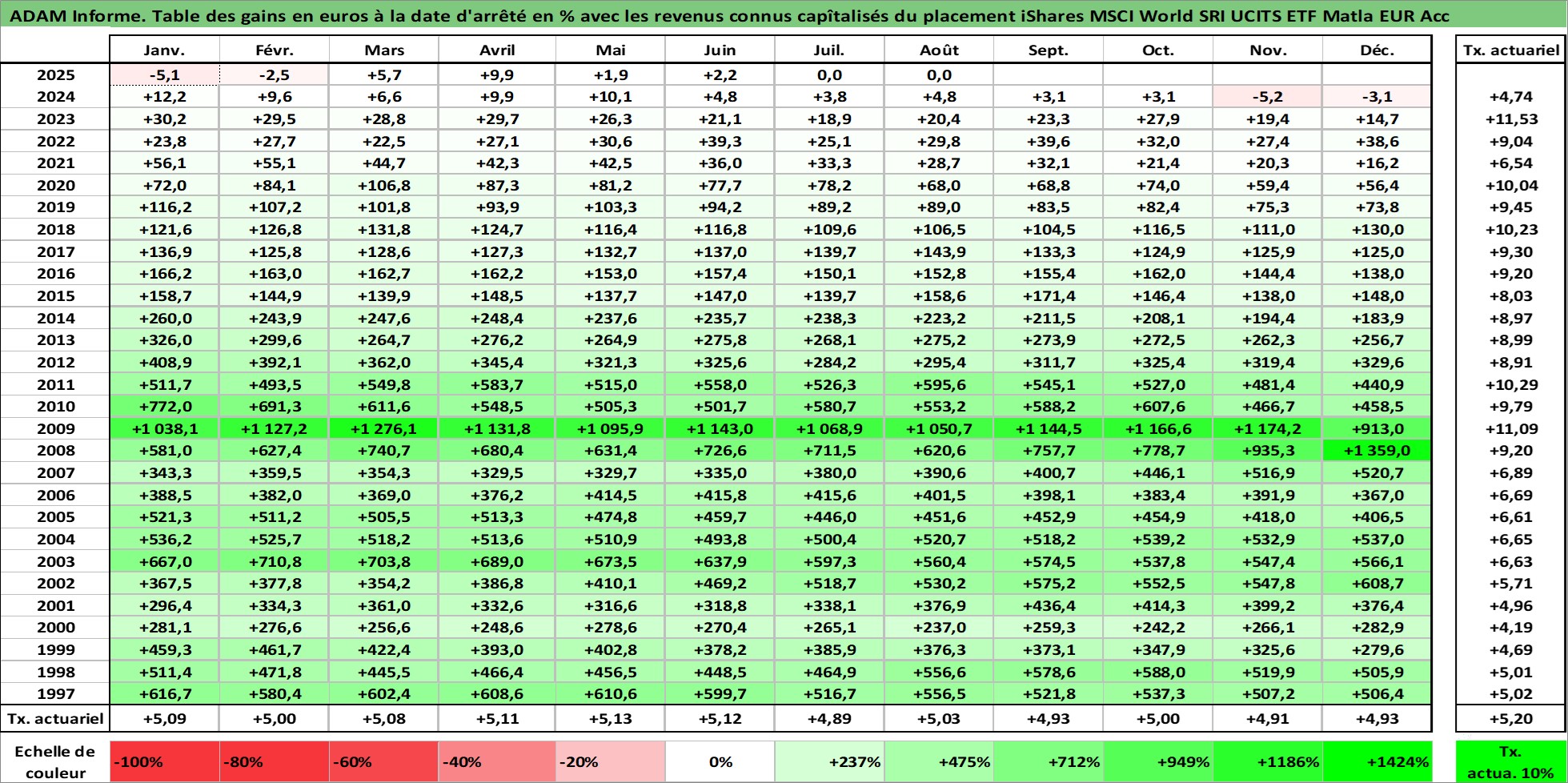Screen dimensions: 1568x783
Task: Select cell 0,0 for August 2025
Action: click(939, 75)
